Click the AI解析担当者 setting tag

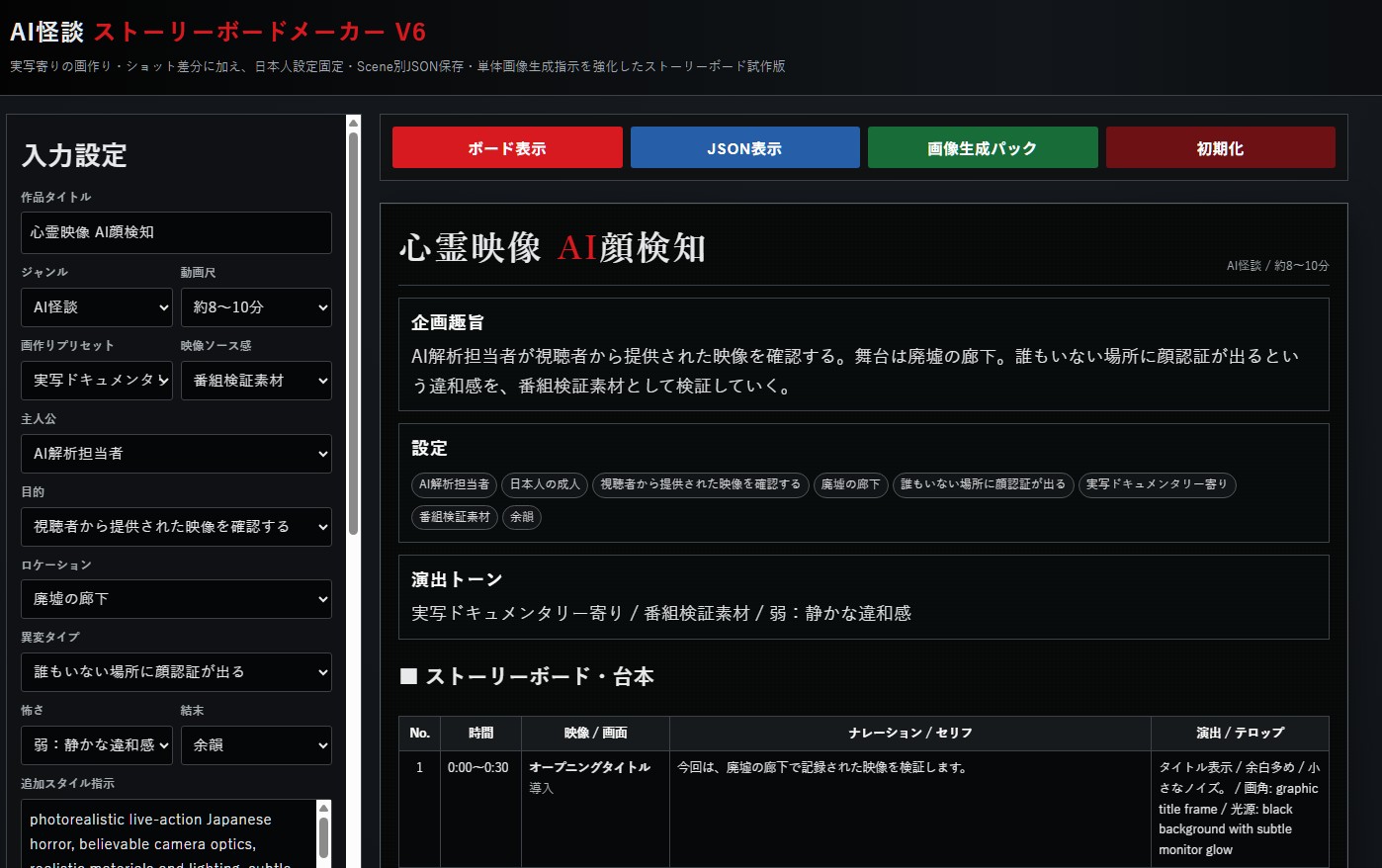[454, 484]
